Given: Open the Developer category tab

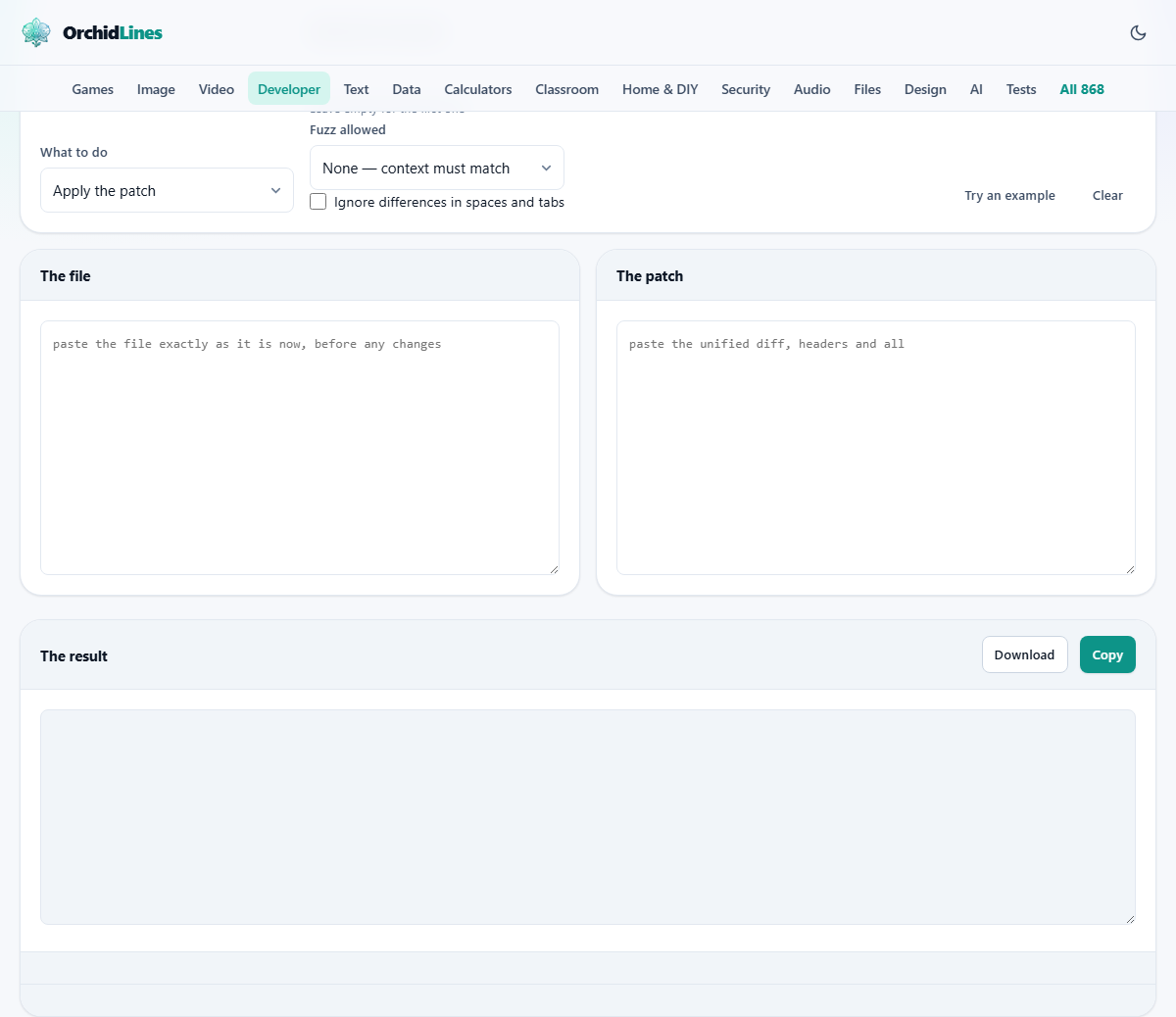Looking at the screenshot, I should pos(289,89).
